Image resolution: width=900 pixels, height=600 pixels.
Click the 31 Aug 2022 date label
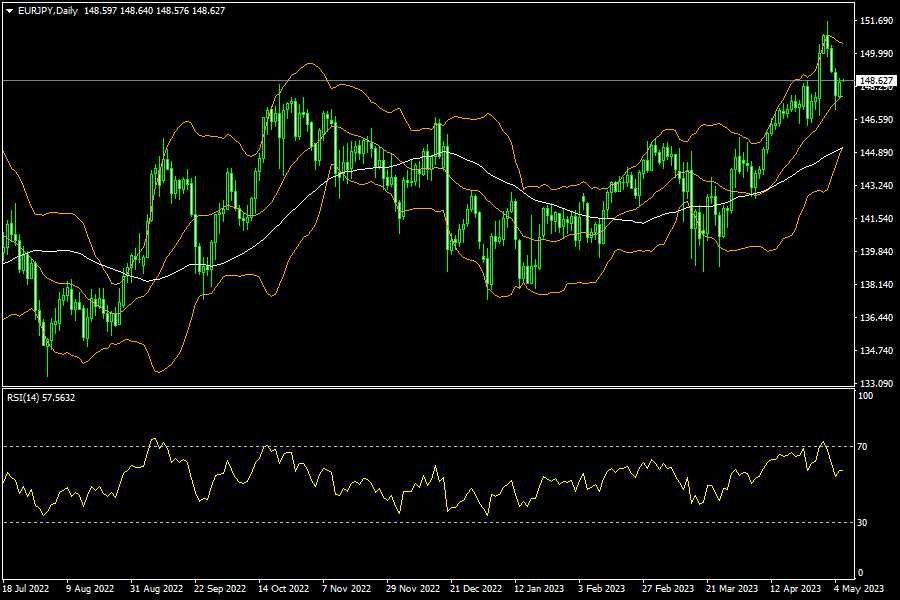[x=156, y=589]
